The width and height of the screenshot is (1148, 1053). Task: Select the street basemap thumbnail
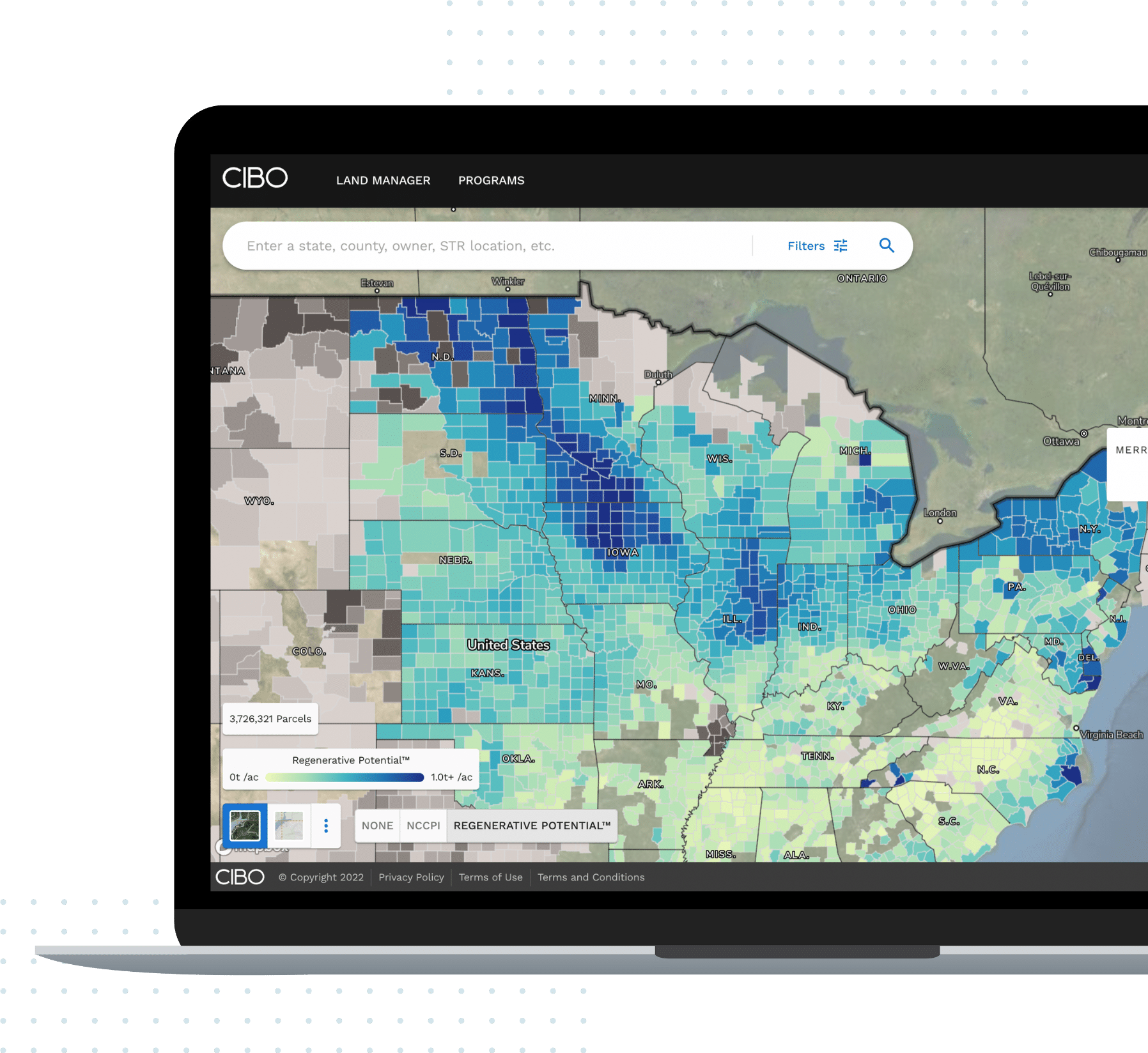point(289,826)
